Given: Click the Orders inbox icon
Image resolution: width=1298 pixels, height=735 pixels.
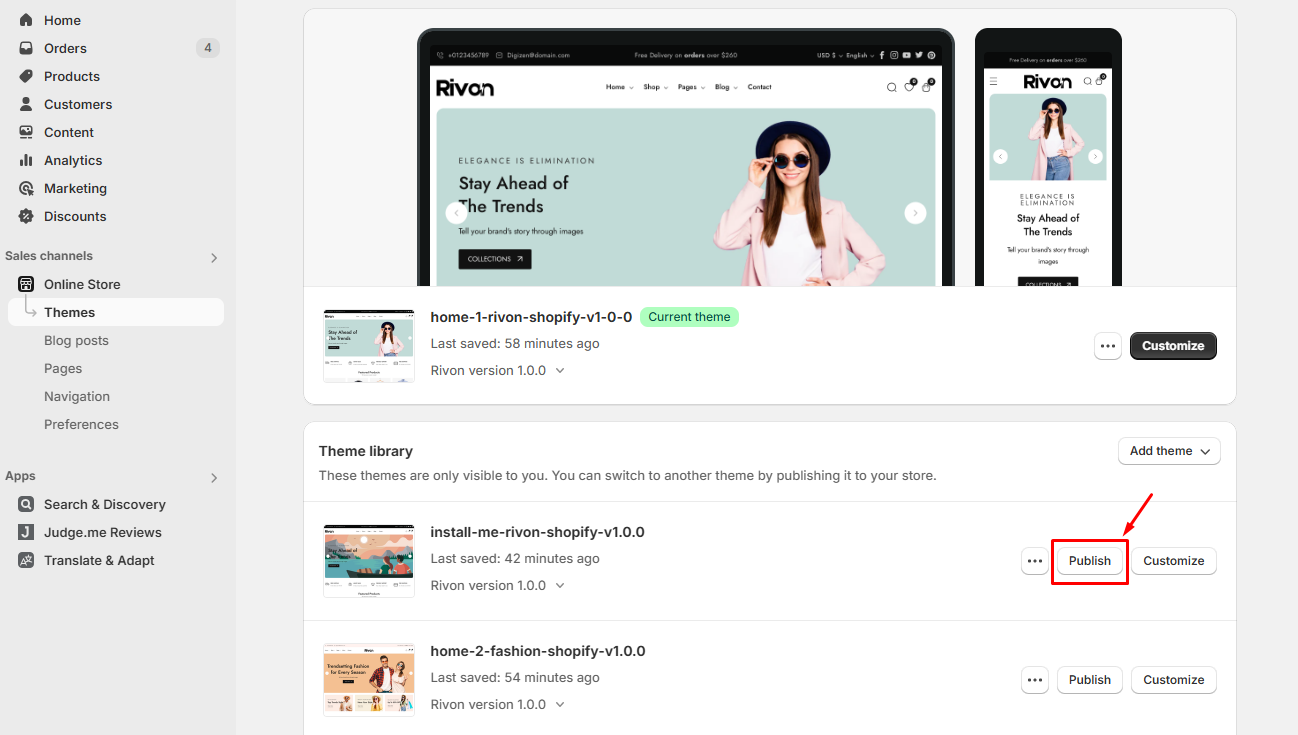Looking at the screenshot, I should 26,48.
